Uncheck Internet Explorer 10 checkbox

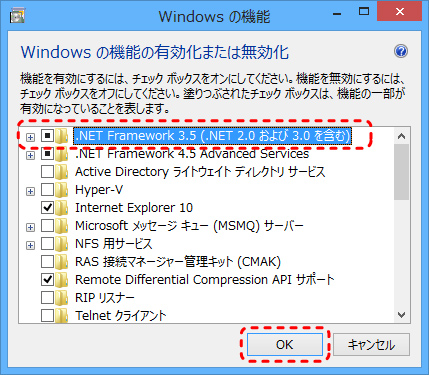[x=47, y=208]
